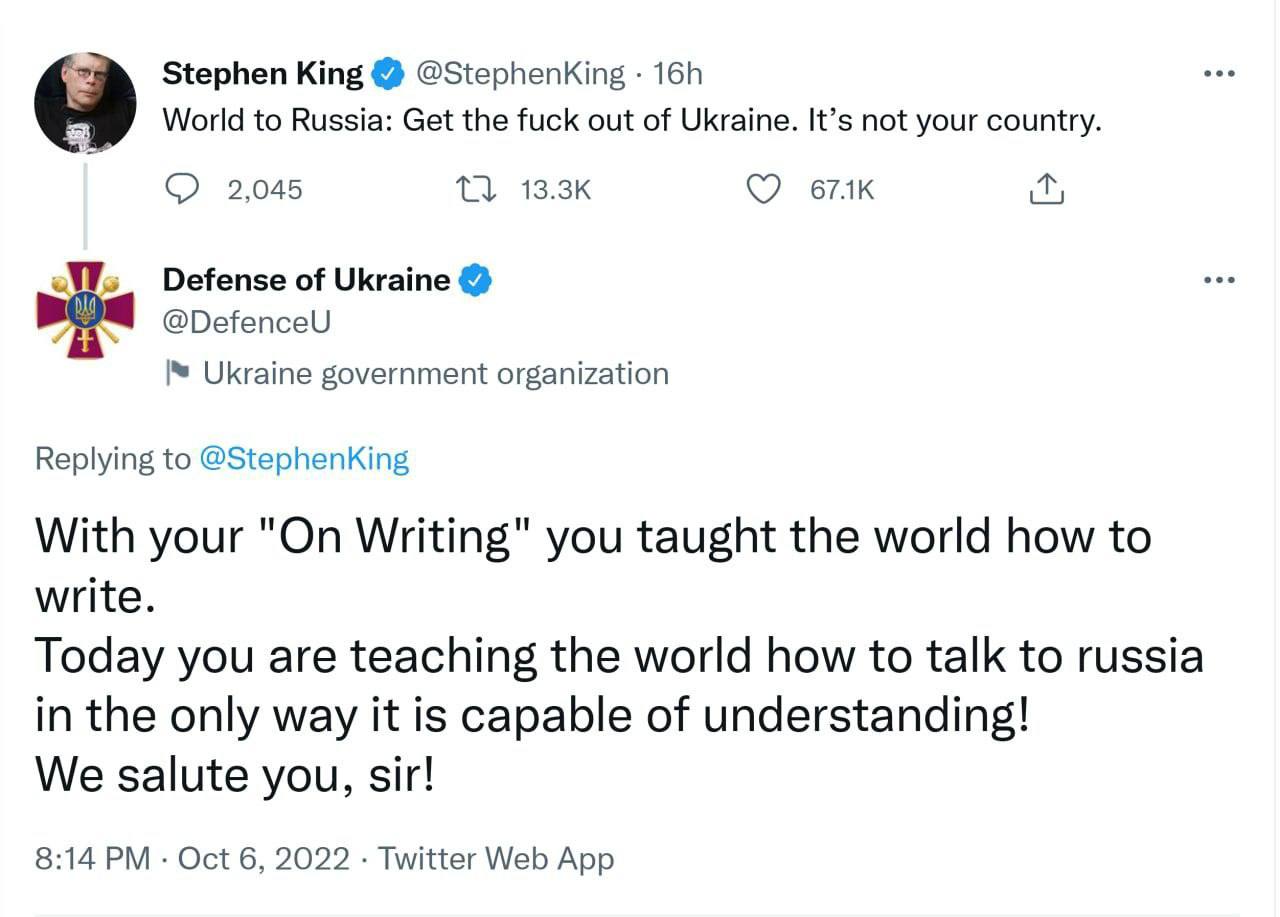Viewport: 1280px width, 917px height.
Task: Like Stephen King's tweet with the heart icon
Action: click(765, 189)
